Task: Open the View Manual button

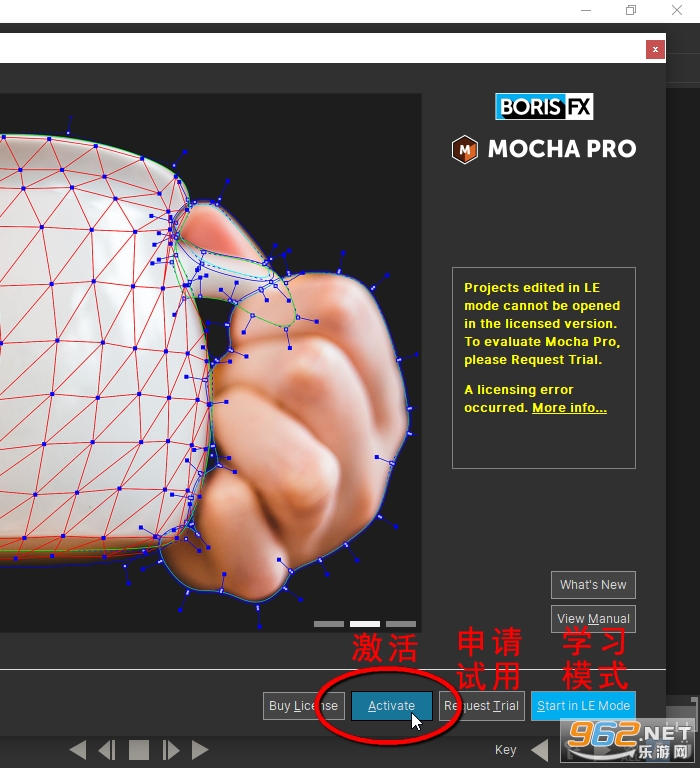Action: 593,619
